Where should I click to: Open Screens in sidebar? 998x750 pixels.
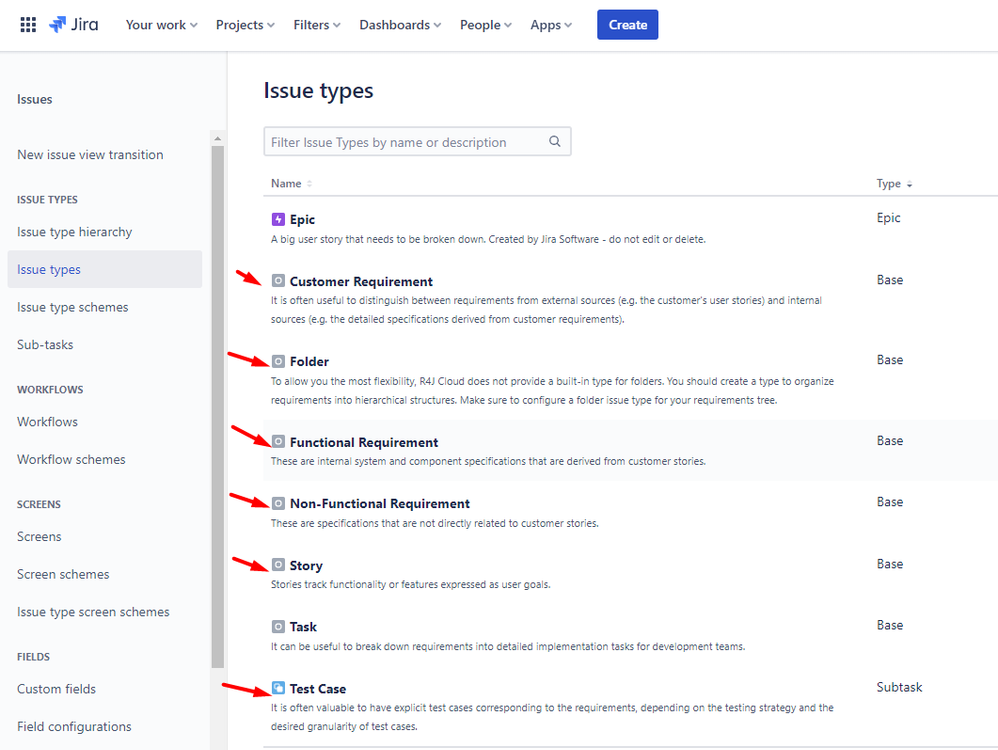[x=39, y=536]
